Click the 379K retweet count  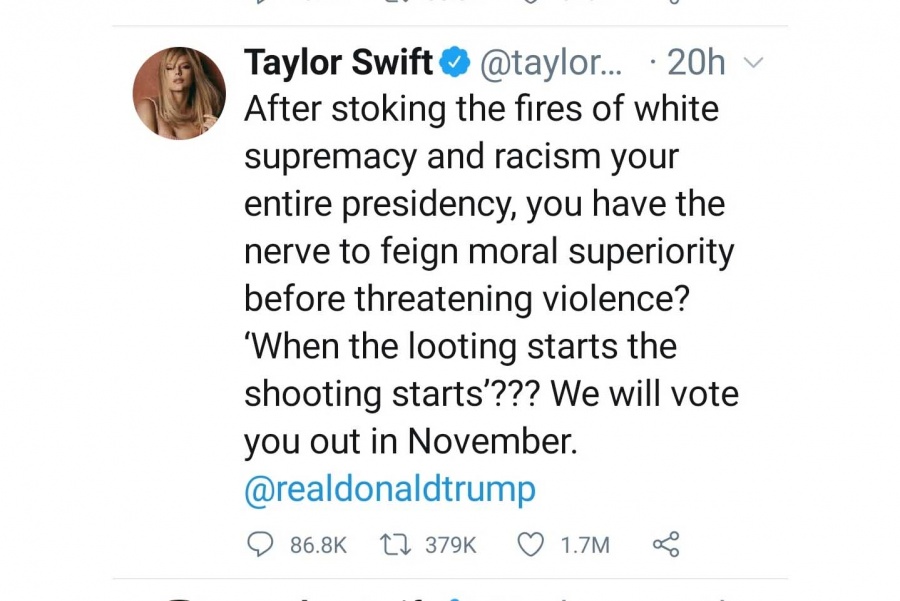pos(451,545)
